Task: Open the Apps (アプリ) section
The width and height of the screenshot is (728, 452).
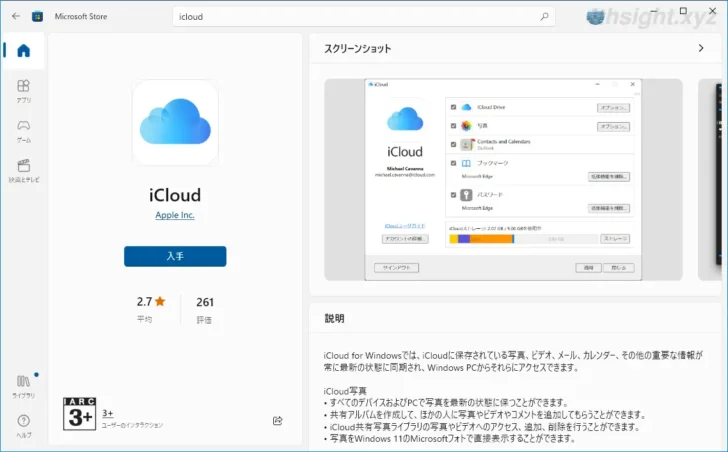Action: [x=23, y=91]
